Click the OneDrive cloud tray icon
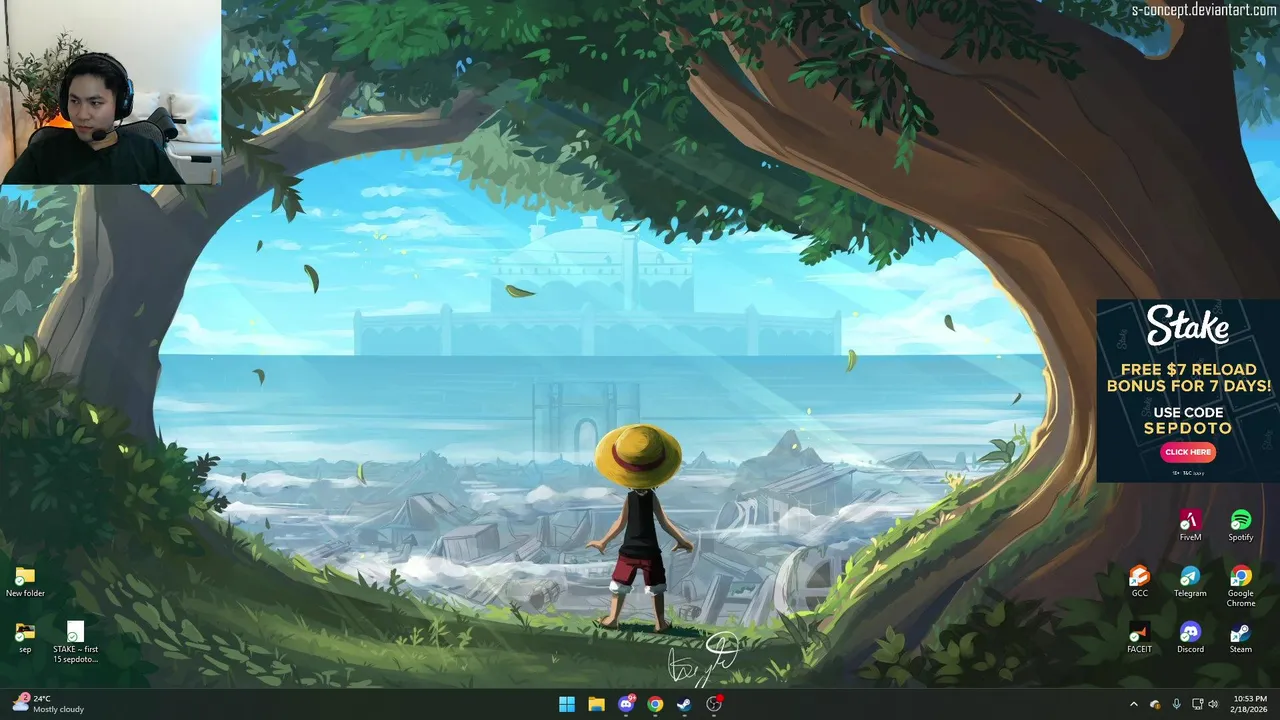 [x=1155, y=704]
